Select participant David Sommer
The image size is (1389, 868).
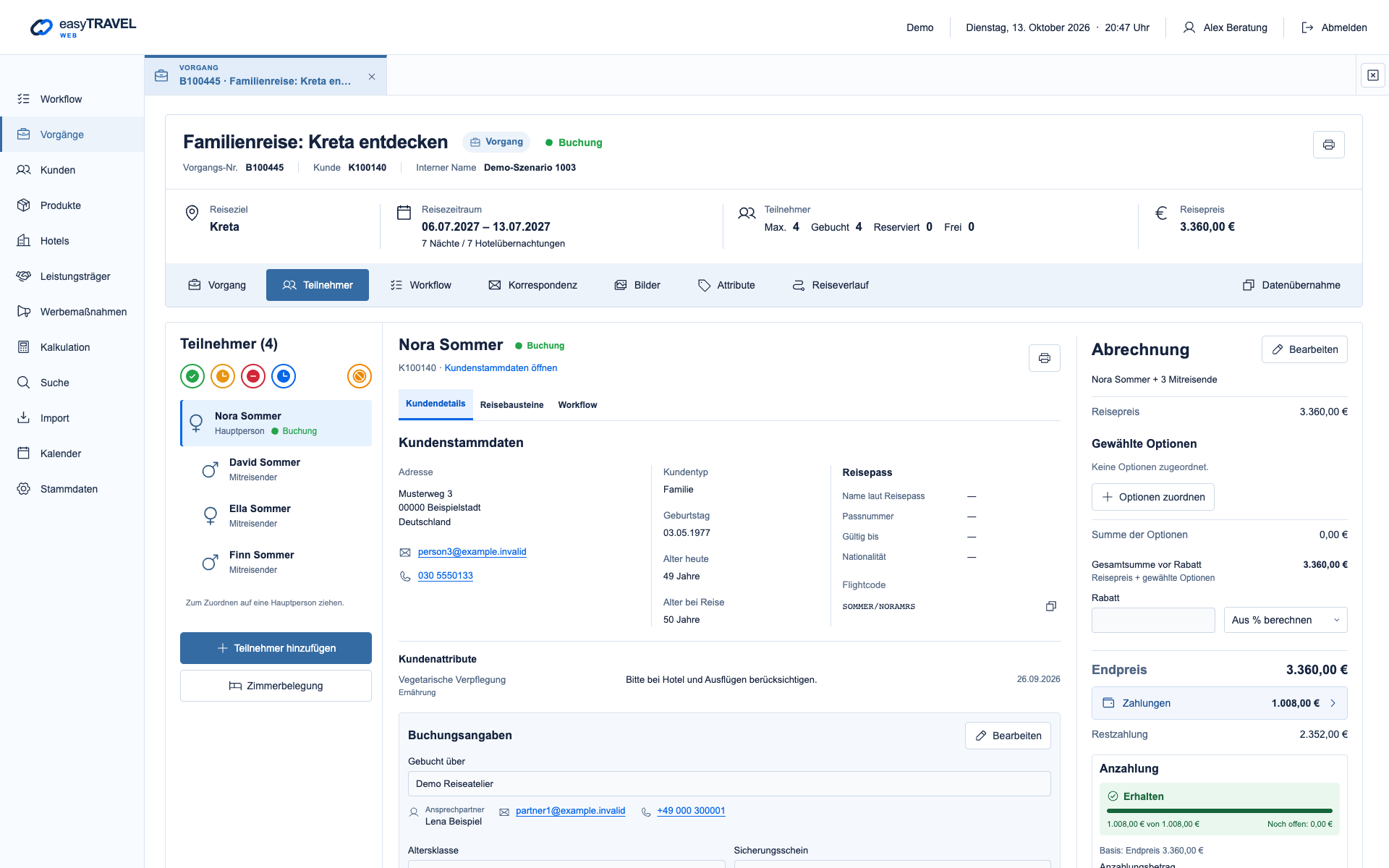[276, 469]
